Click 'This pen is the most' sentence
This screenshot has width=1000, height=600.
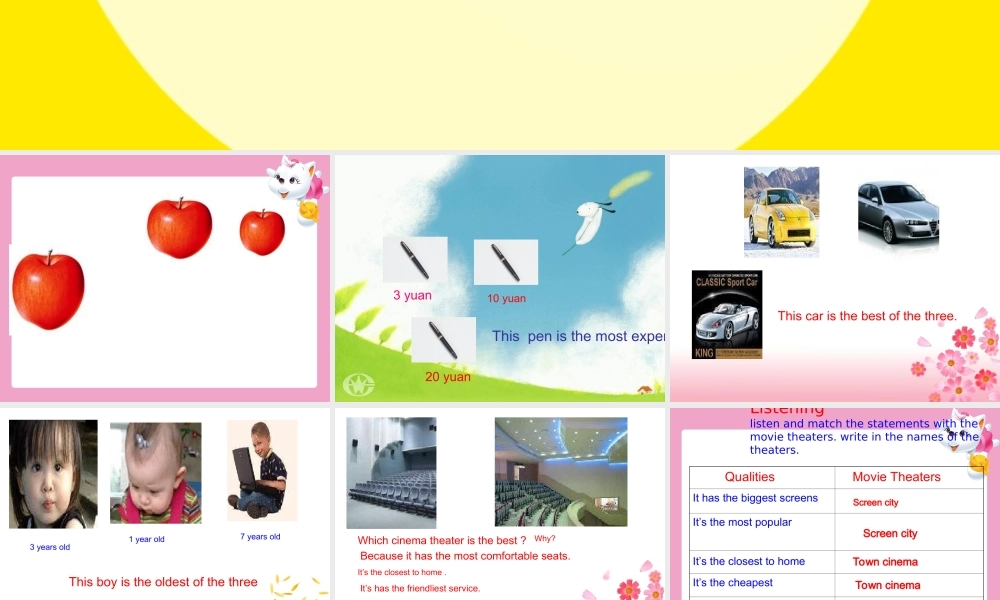(x=578, y=336)
